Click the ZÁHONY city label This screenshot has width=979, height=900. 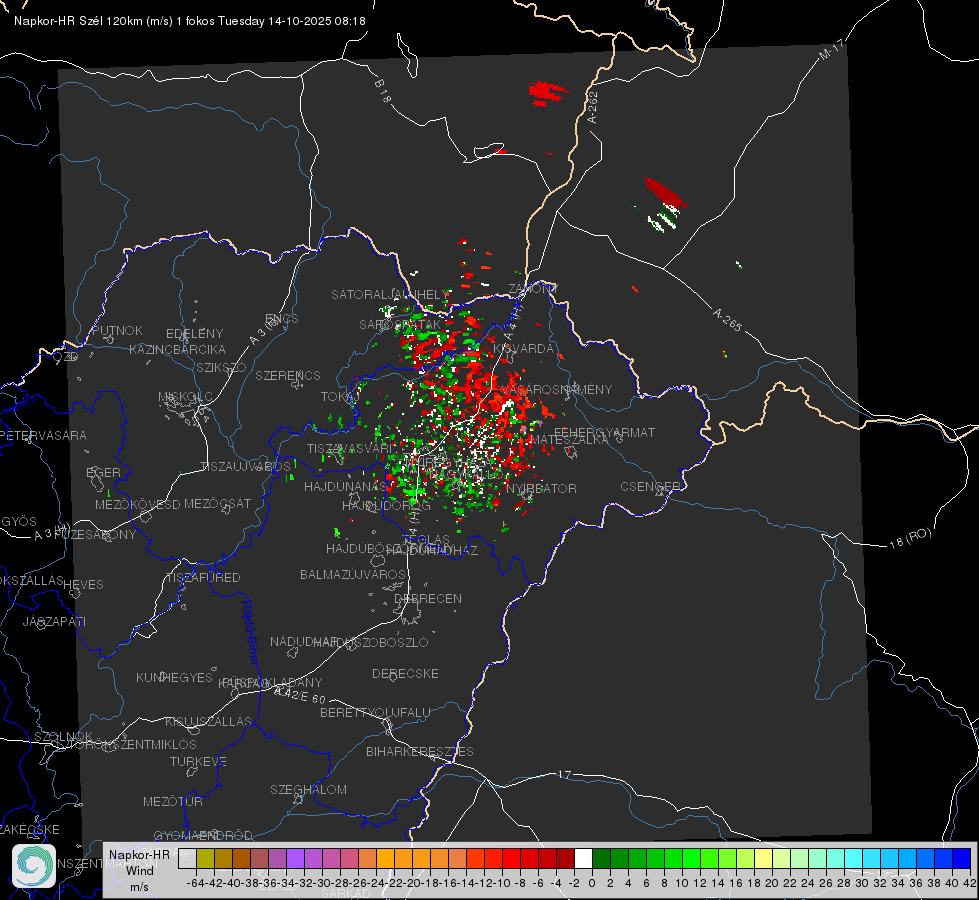tap(533, 289)
